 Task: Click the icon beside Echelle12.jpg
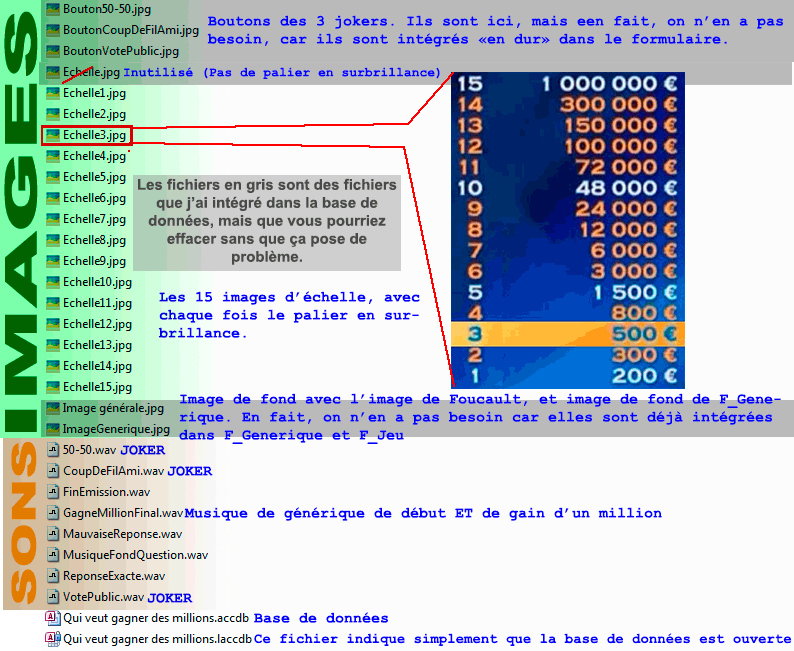pos(53,324)
